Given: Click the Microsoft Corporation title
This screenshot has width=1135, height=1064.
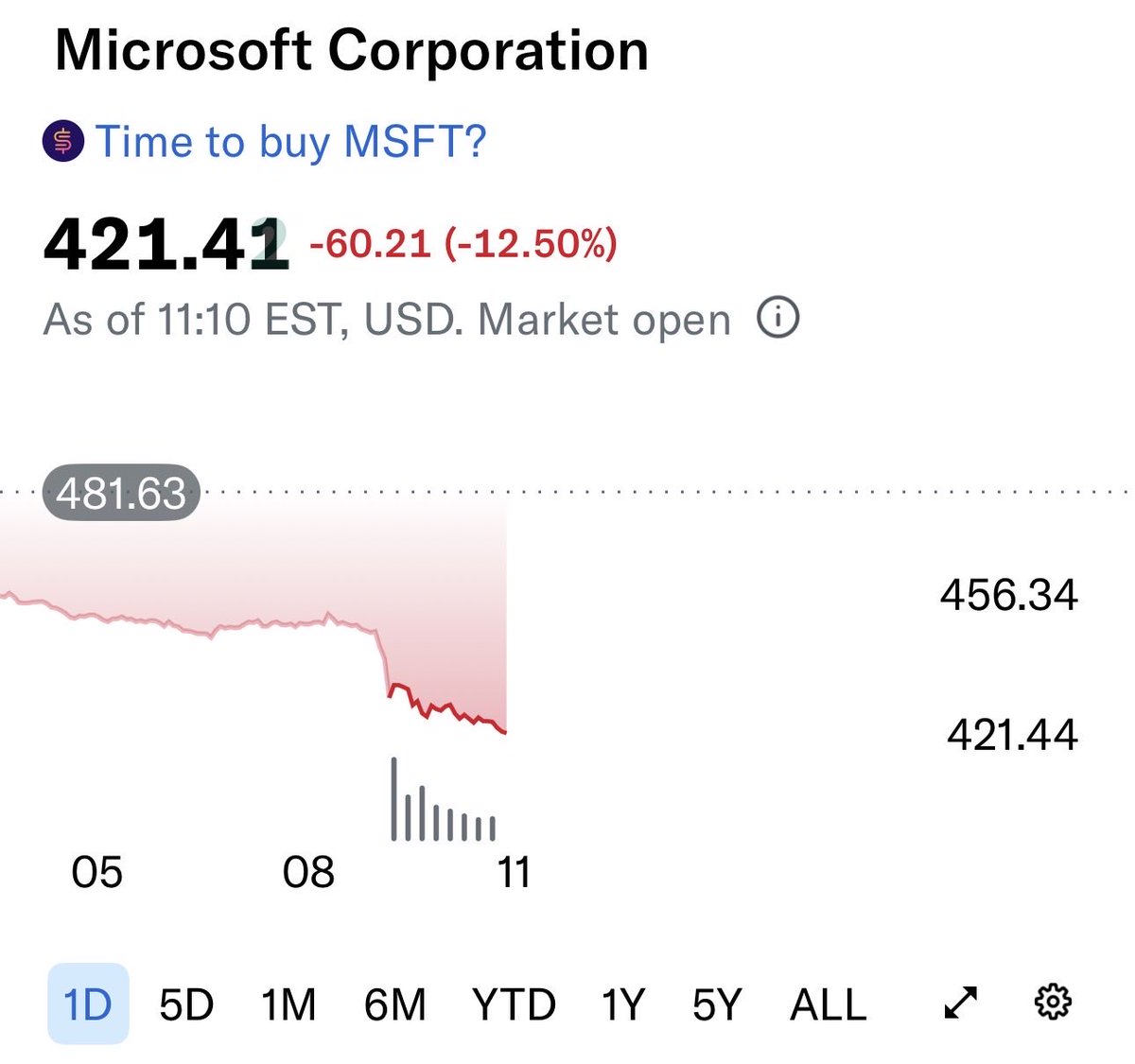Looking at the screenshot, I should coord(352,50).
